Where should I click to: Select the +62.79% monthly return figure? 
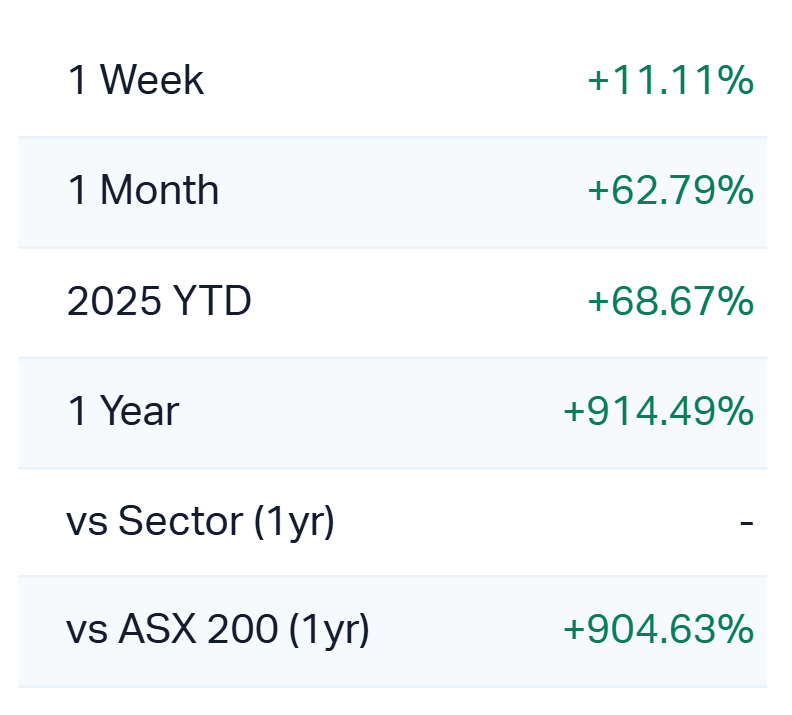pos(670,190)
